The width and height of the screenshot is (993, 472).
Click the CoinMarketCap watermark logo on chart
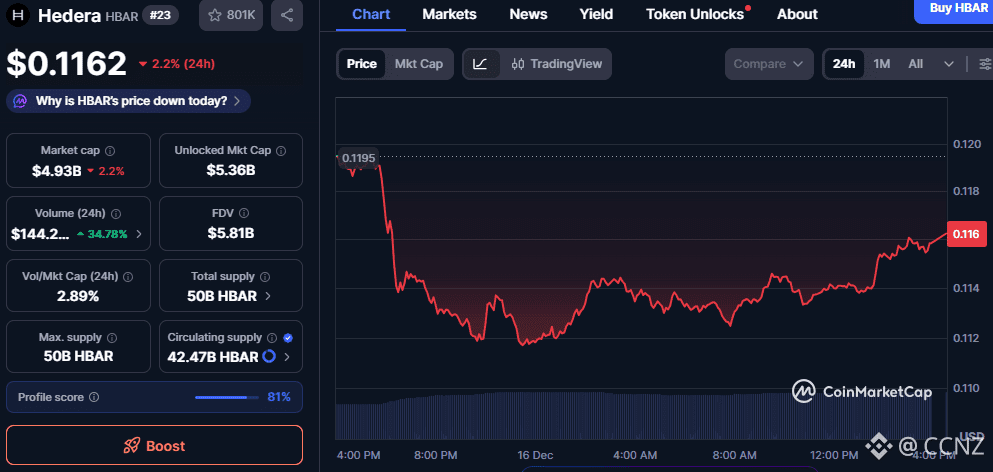861,392
